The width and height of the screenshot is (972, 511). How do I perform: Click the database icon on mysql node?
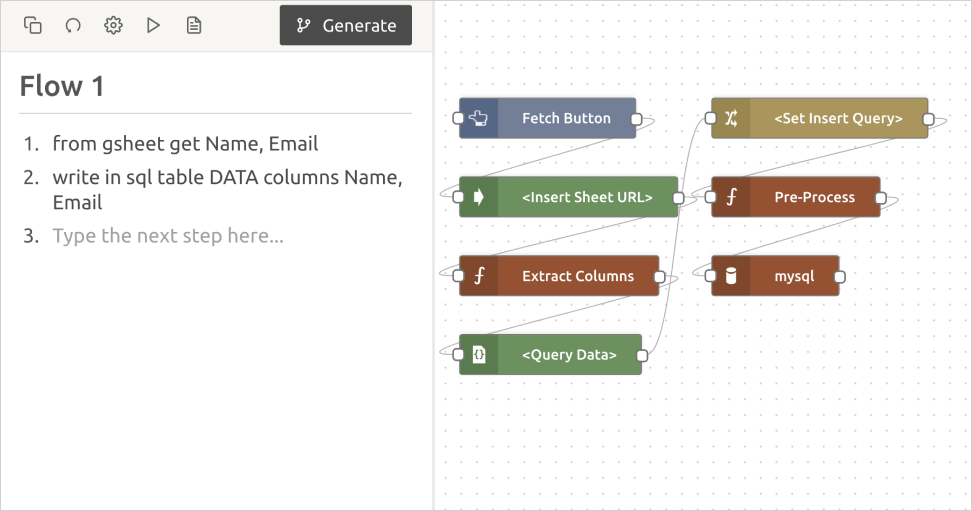tap(731, 276)
